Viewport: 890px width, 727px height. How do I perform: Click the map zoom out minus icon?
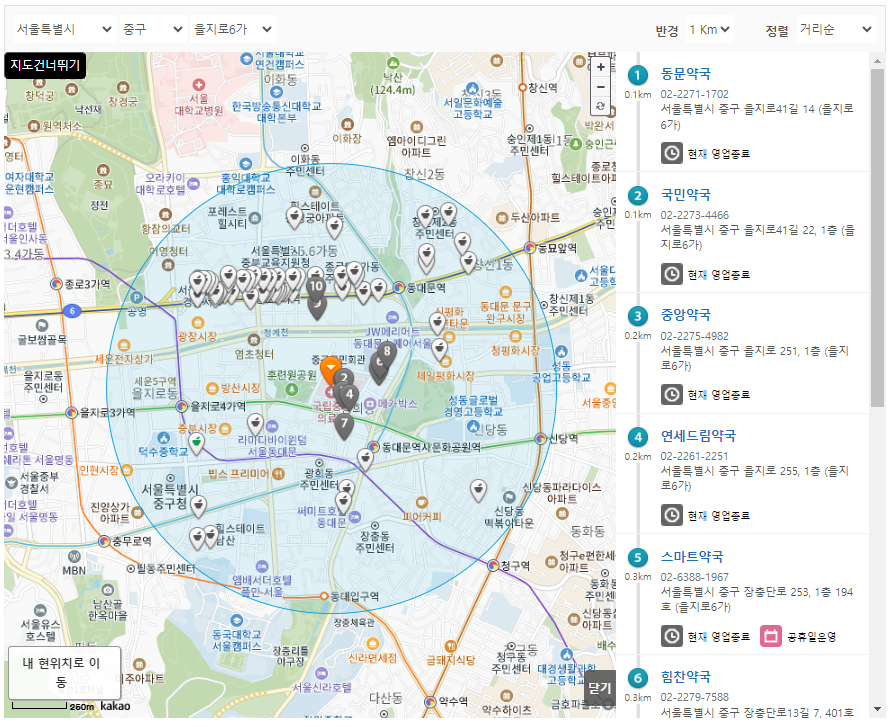[602, 87]
